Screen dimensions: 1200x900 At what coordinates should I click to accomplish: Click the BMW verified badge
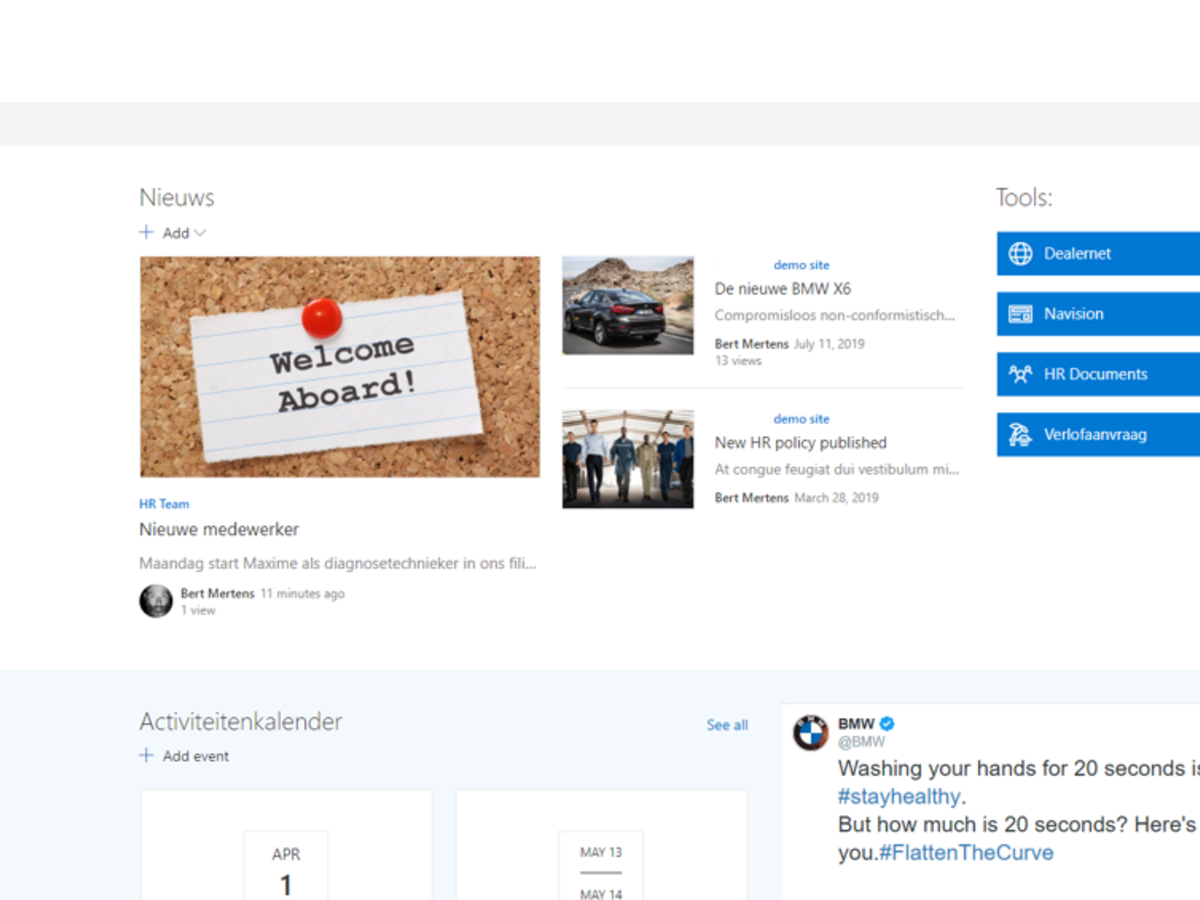coord(887,724)
